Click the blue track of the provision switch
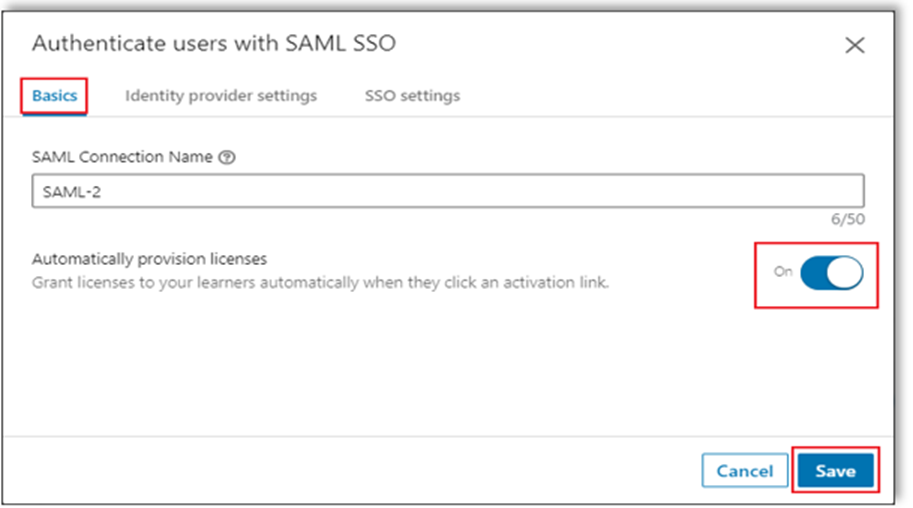The width and height of the screenshot is (913, 508). [x=814, y=273]
